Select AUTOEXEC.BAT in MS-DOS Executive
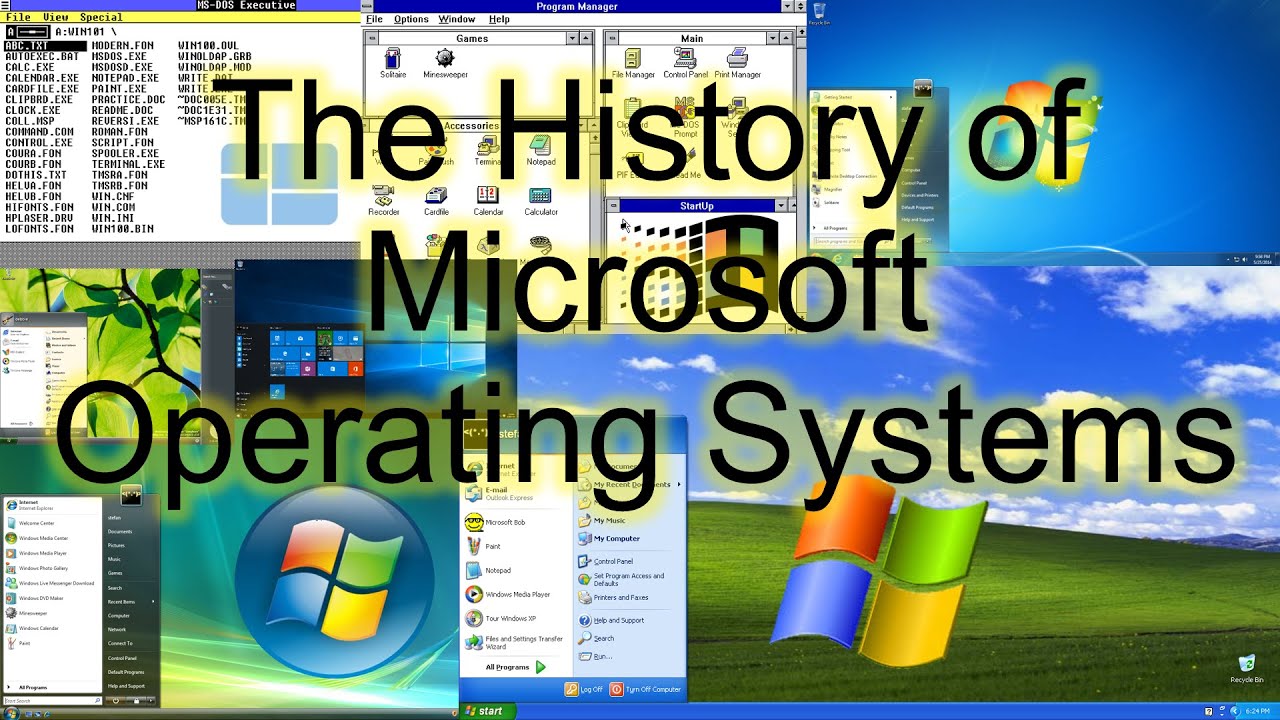This screenshot has width=1280, height=720. 42,57
